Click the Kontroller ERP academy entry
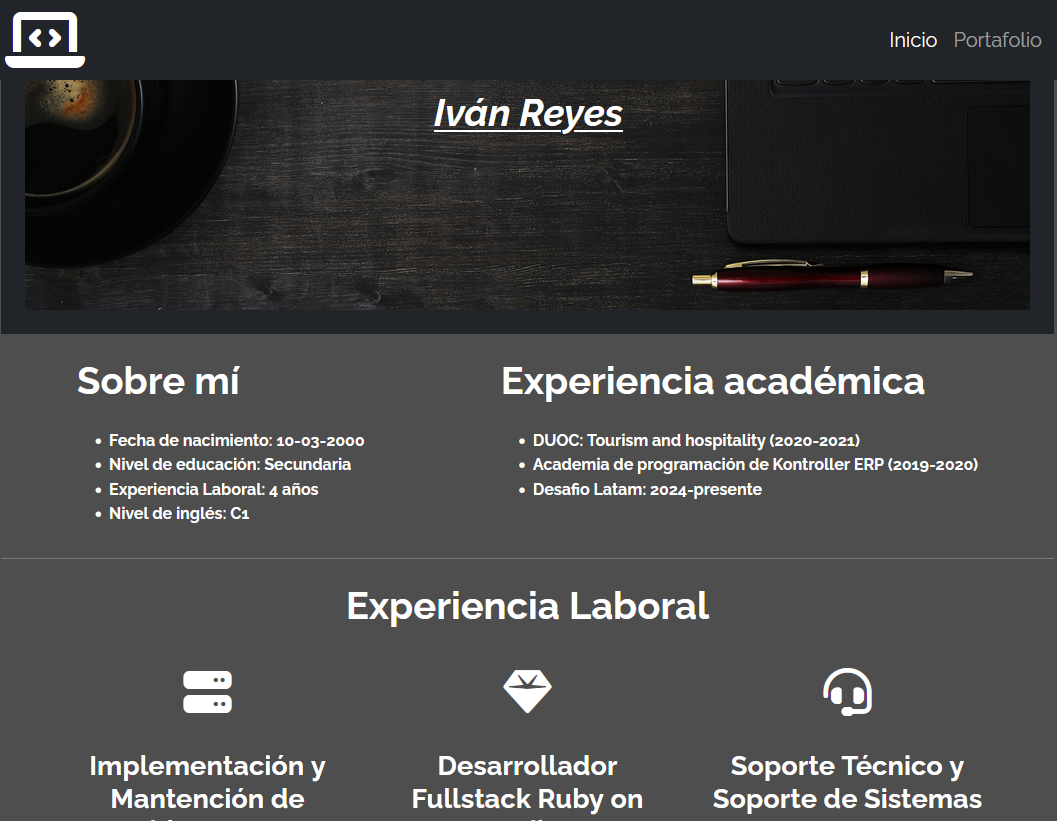 pyautogui.click(x=755, y=464)
